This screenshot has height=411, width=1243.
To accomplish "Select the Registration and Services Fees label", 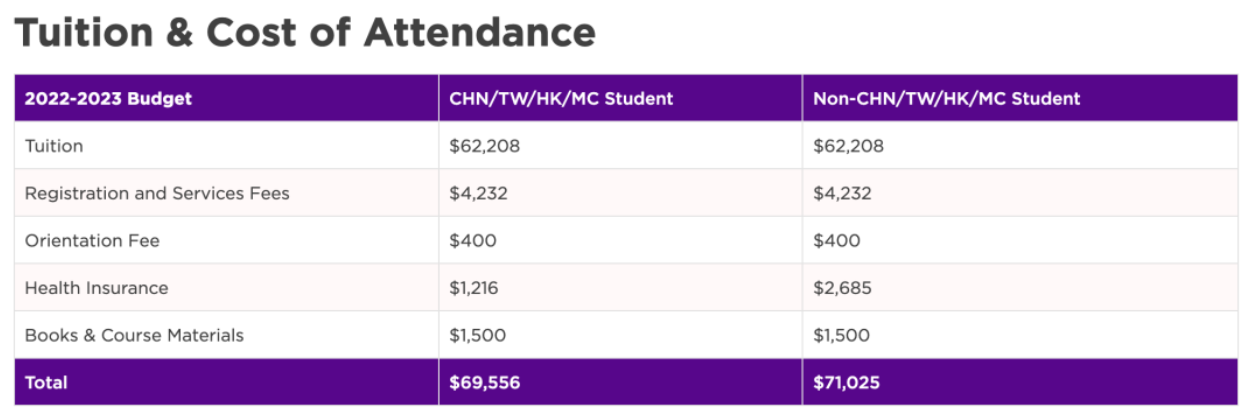I will pos(157,193).
